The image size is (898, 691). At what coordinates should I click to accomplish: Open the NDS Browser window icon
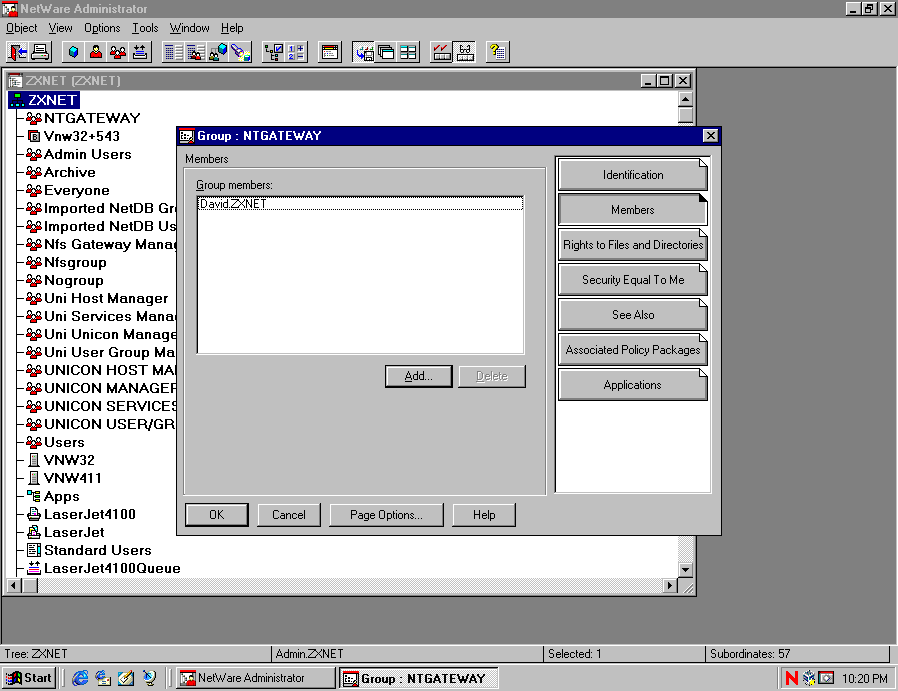click(x=329, y=52)
